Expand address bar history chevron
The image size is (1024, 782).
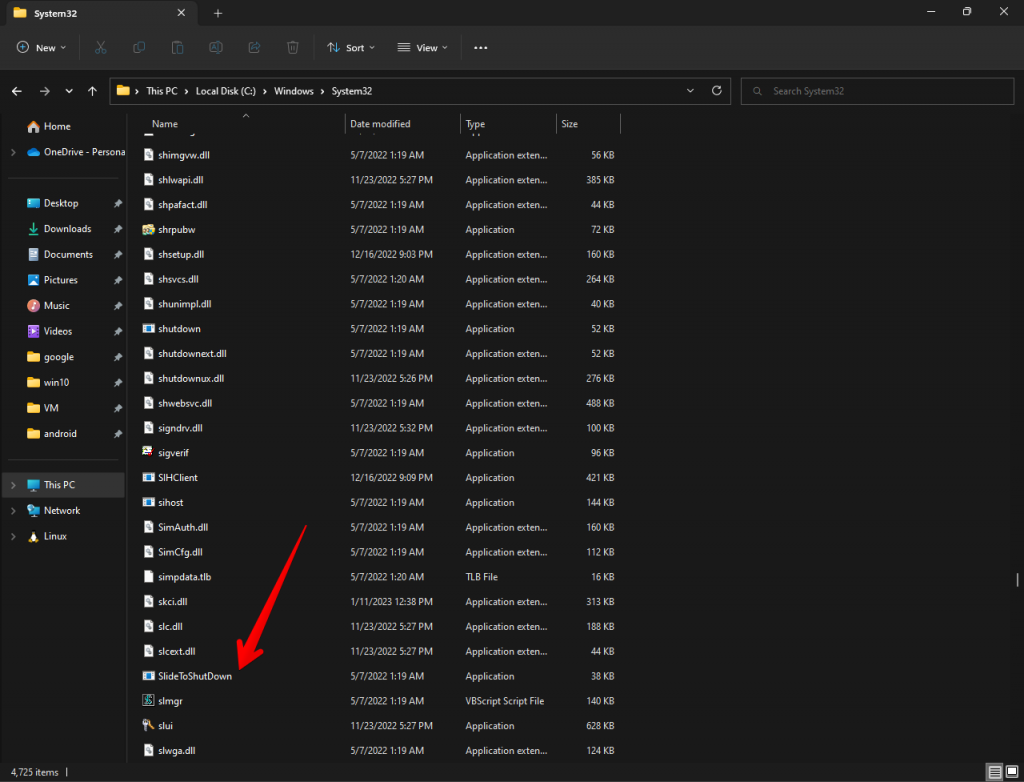click(x=690, y=91)
